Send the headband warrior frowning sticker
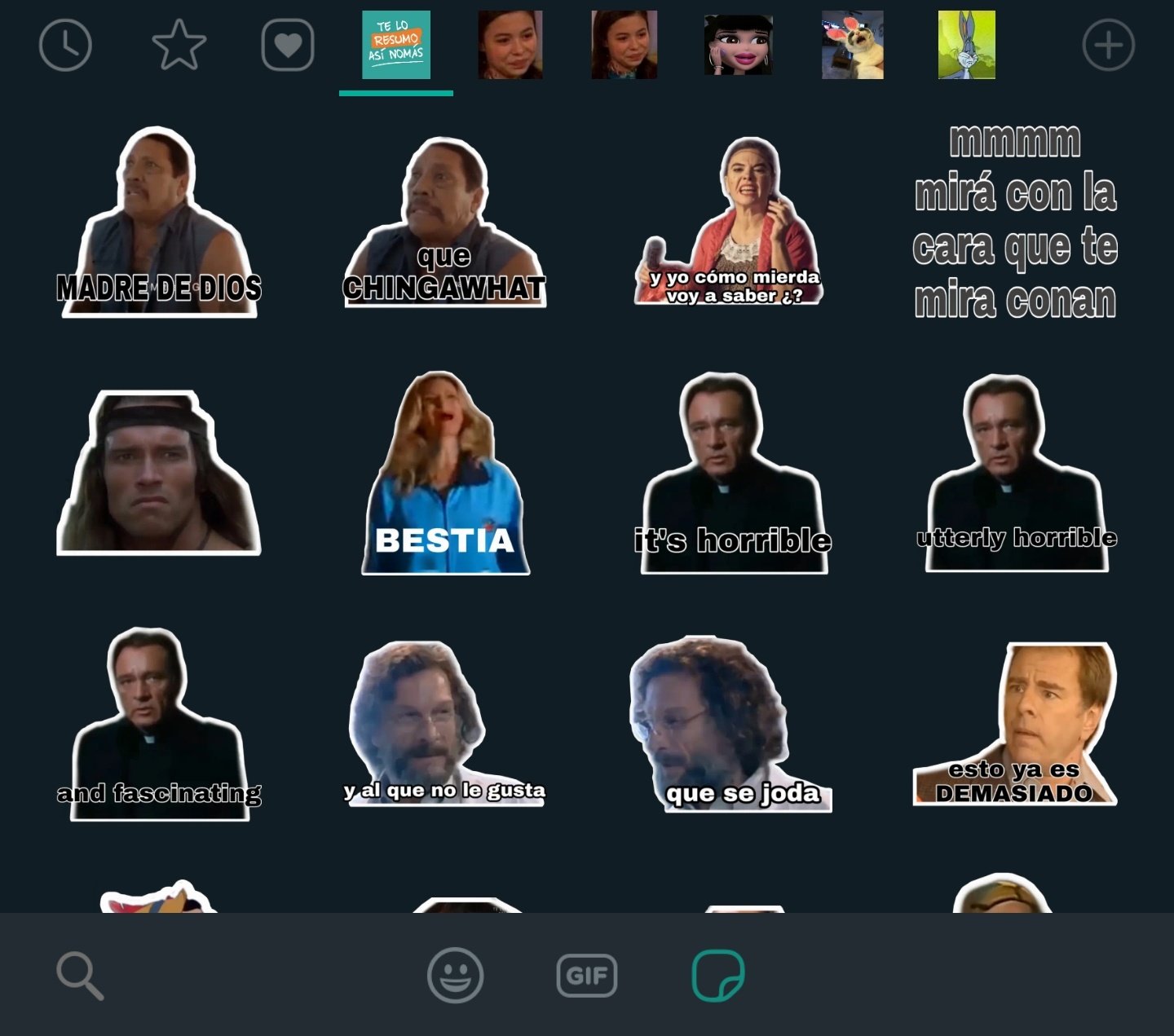 pyautogui.click(x=159, y=473)
